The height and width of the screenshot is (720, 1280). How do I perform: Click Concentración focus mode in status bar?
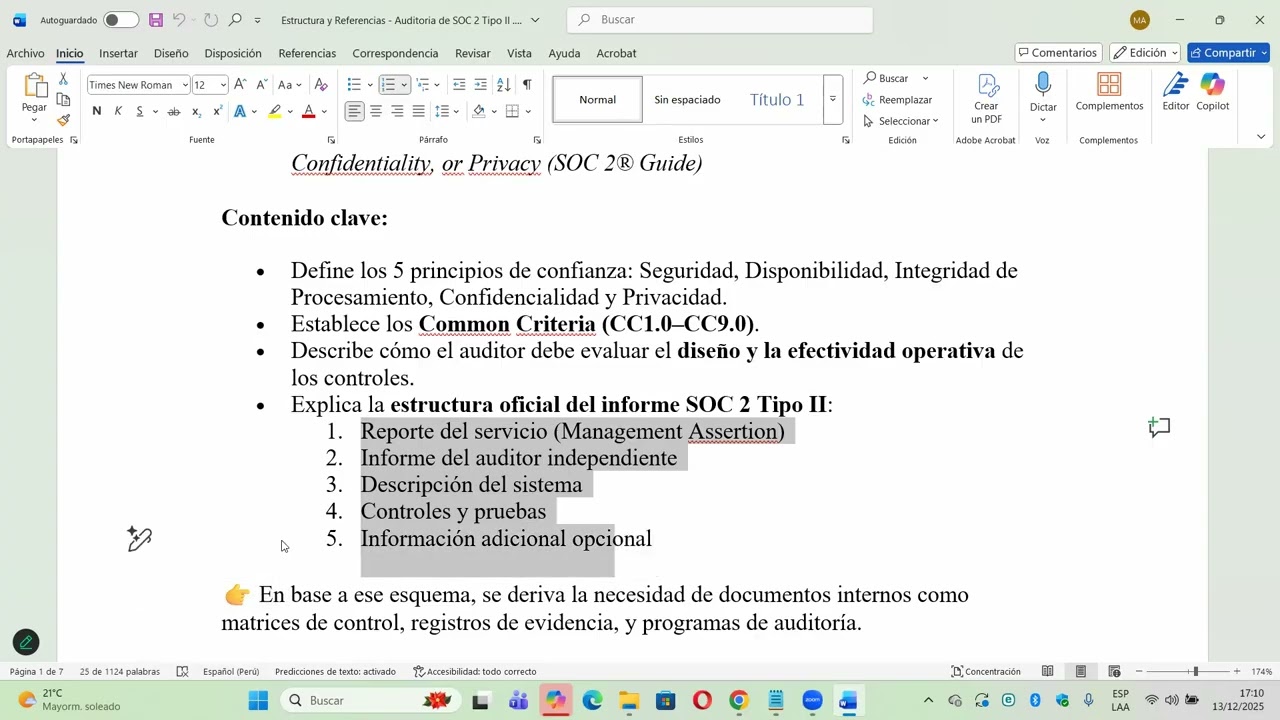986,672
